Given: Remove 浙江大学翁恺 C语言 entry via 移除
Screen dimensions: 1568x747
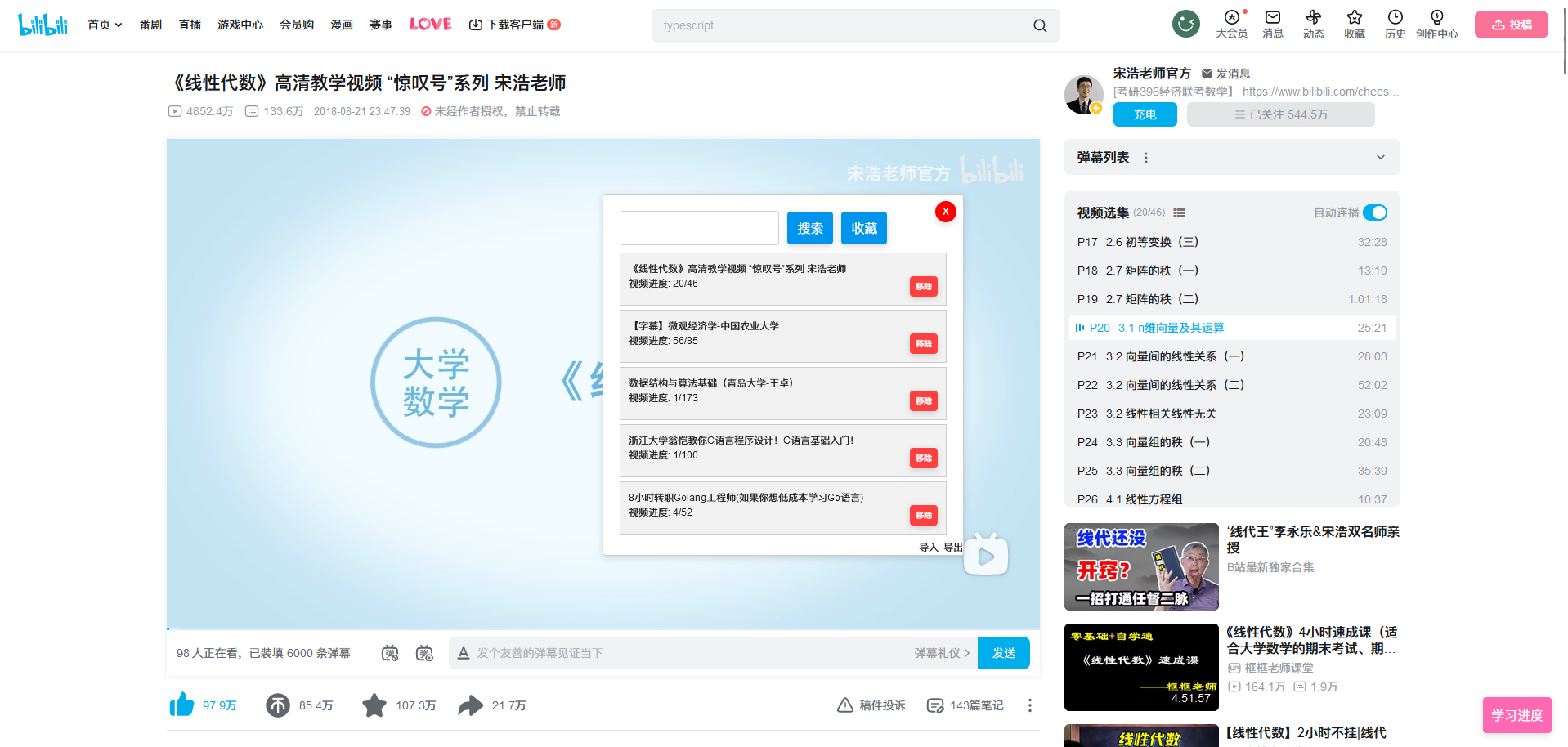Looking at the screenshot, I should click(x=924, y=458).
